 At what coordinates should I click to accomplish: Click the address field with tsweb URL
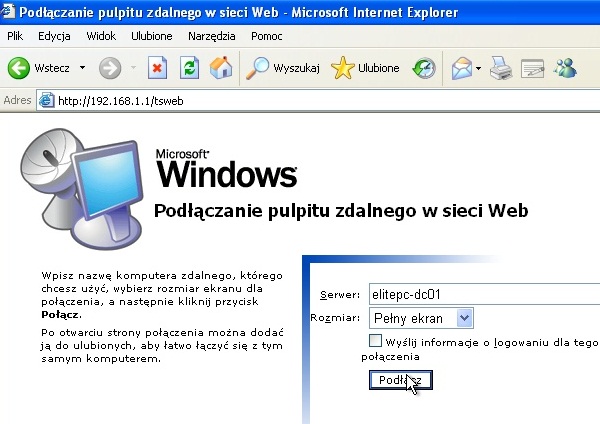click(318, 101)
